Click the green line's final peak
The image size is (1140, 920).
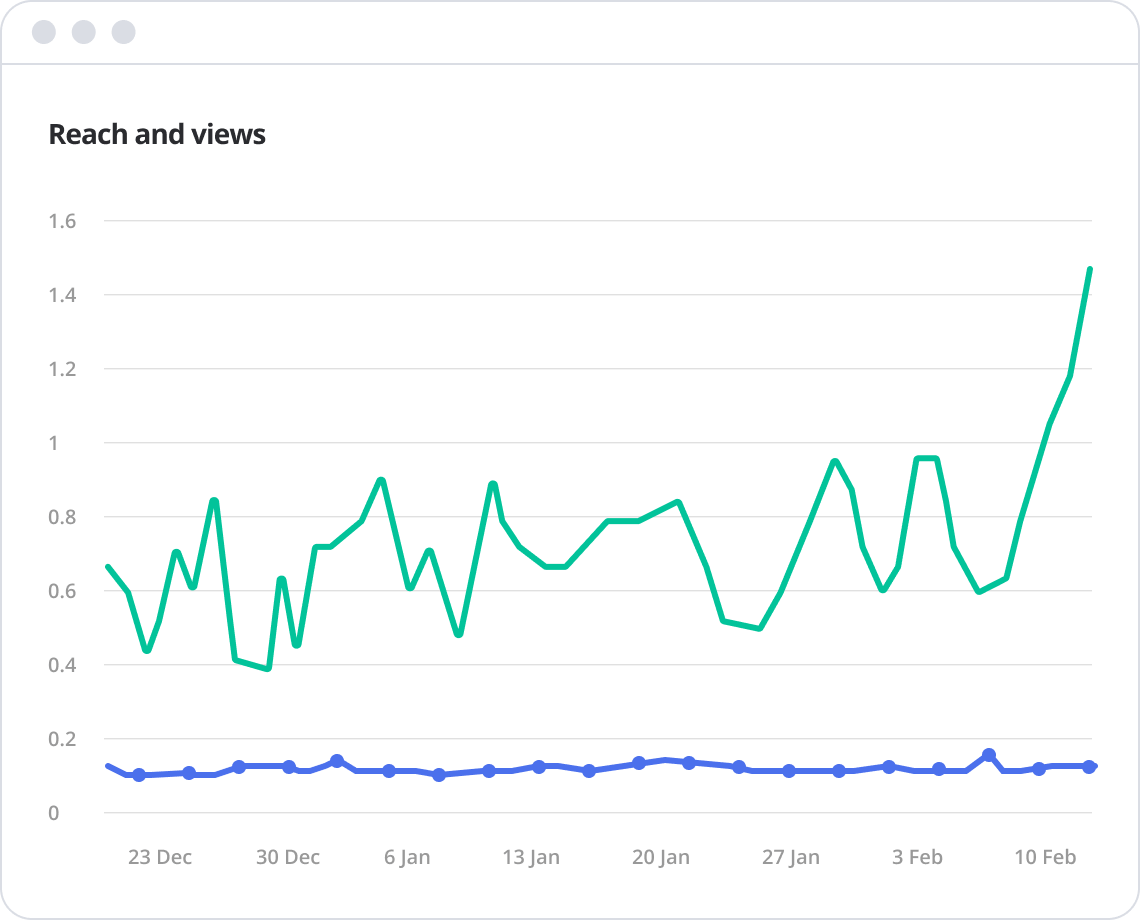point(1090,269)
